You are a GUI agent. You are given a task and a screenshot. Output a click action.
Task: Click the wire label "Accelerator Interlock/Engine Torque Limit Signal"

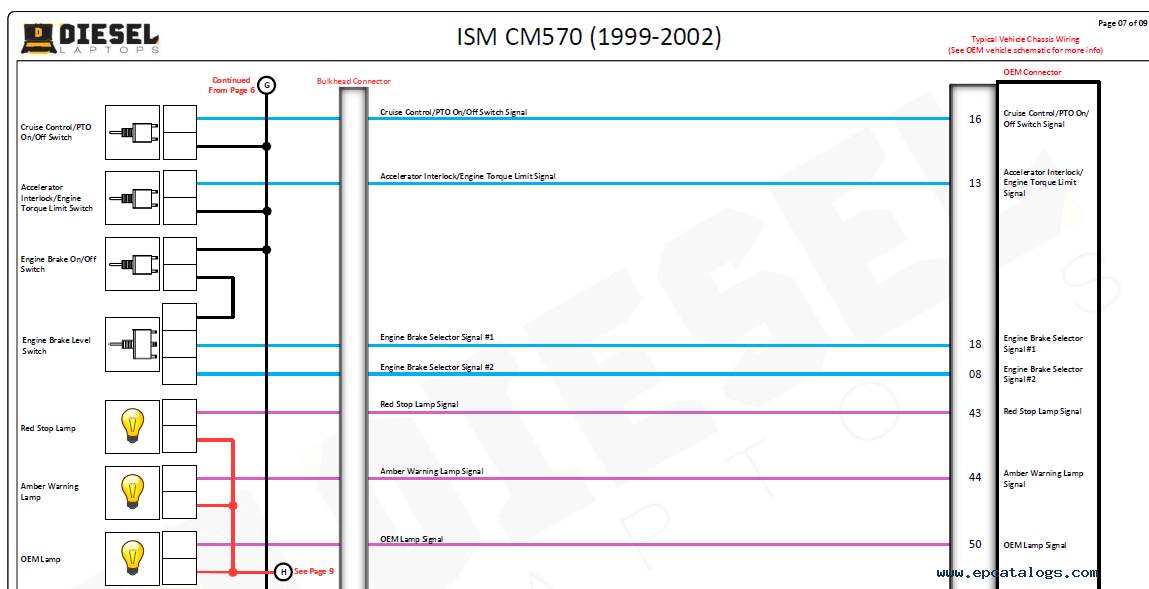[x=468, y=177]
